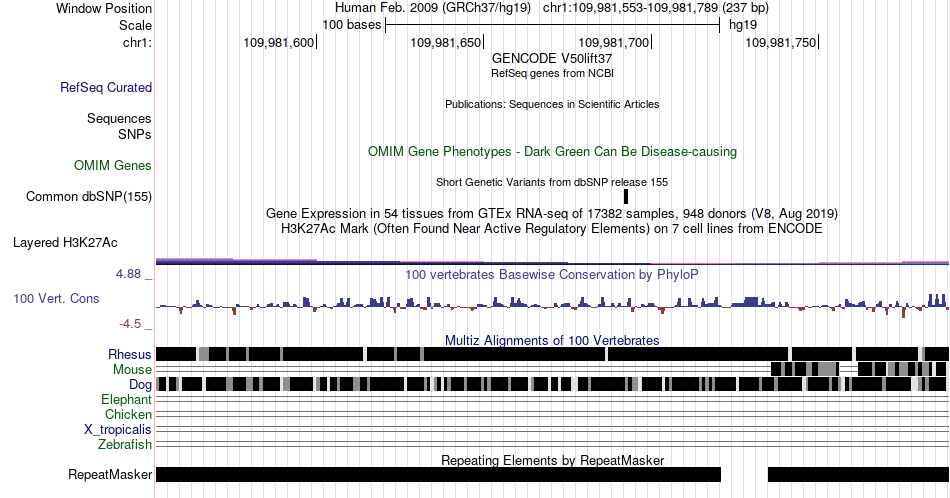
Task: Click 100 vertebrates Basewise Conservation by PhyloP title
Action: 552,274
